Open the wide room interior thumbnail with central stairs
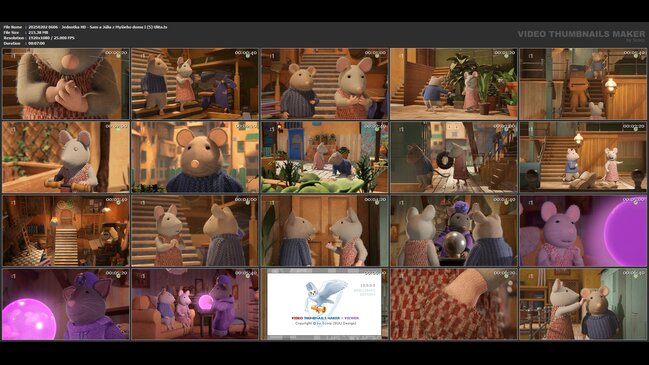 pos(66,231)
